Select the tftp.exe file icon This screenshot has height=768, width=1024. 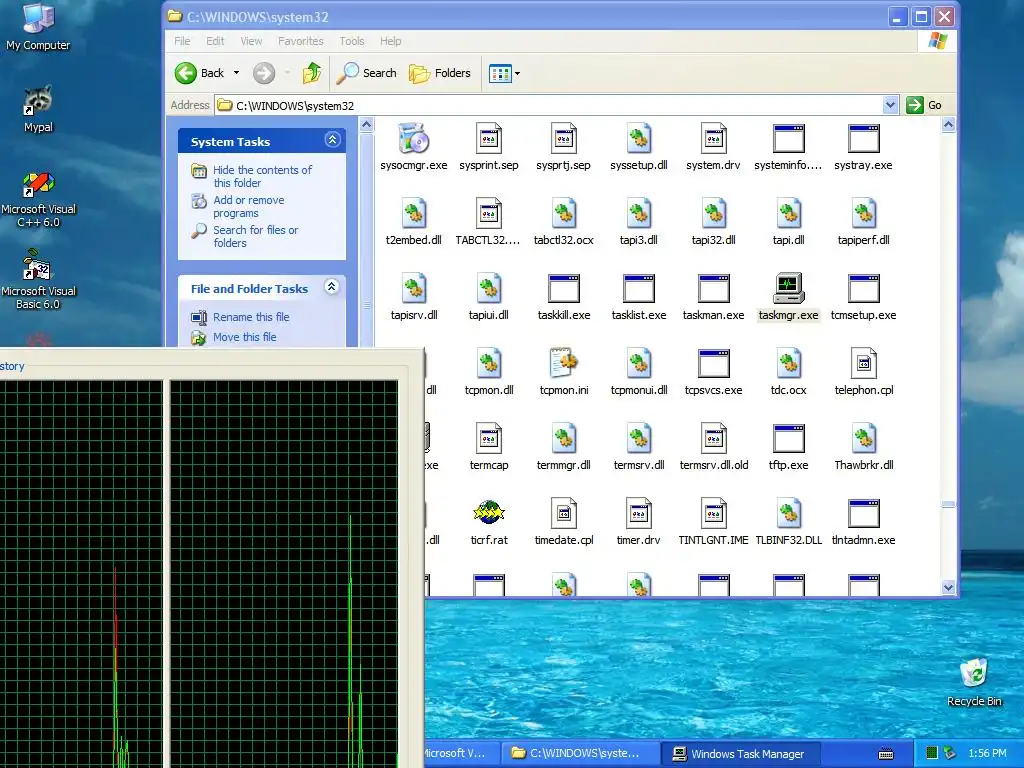[788, 438]
